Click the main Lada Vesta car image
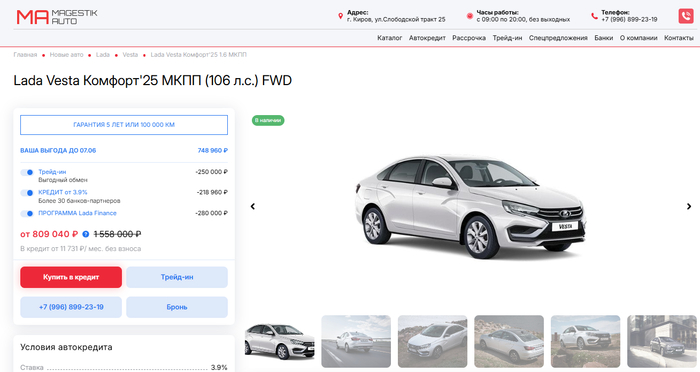 click(471, 206)
